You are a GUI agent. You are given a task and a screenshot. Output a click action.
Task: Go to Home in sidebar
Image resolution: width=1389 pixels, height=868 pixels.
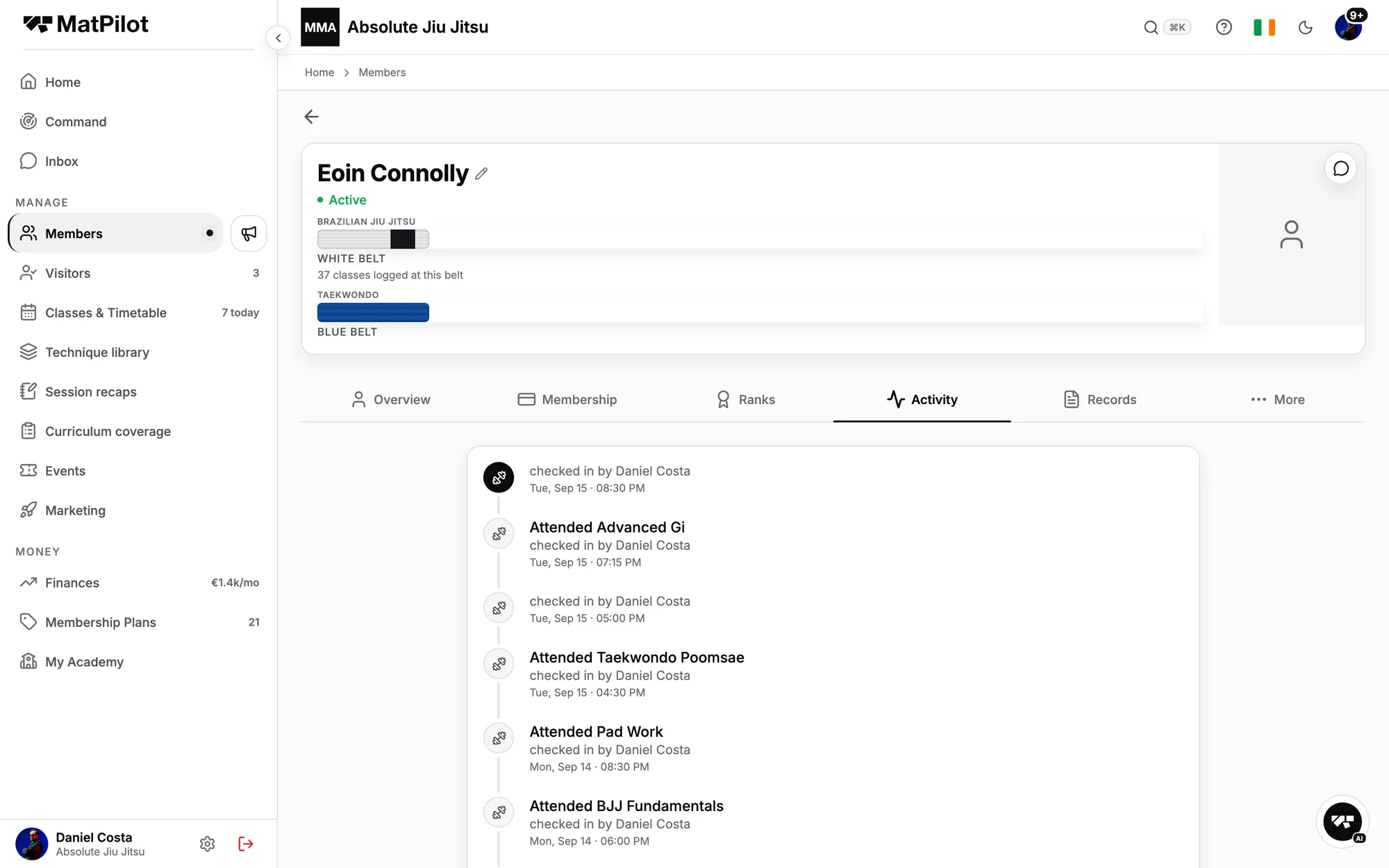click(138, 82)
